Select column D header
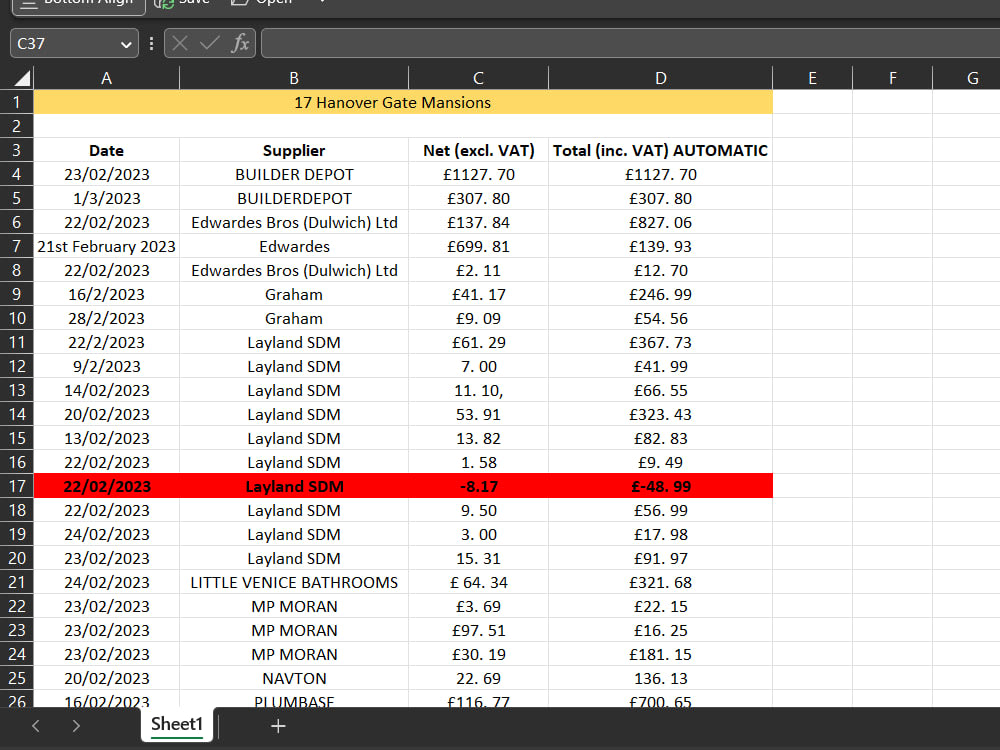 [661, 78]
